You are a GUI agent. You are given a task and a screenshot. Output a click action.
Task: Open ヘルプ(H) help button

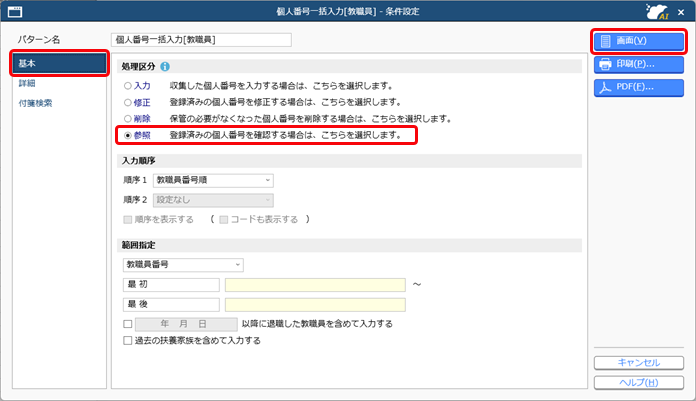point(639,383)
